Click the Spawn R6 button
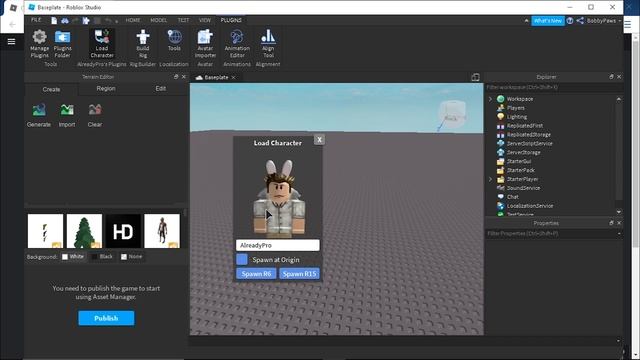The image size is (640, 360). pyautogui.click(x=256, y=274)
